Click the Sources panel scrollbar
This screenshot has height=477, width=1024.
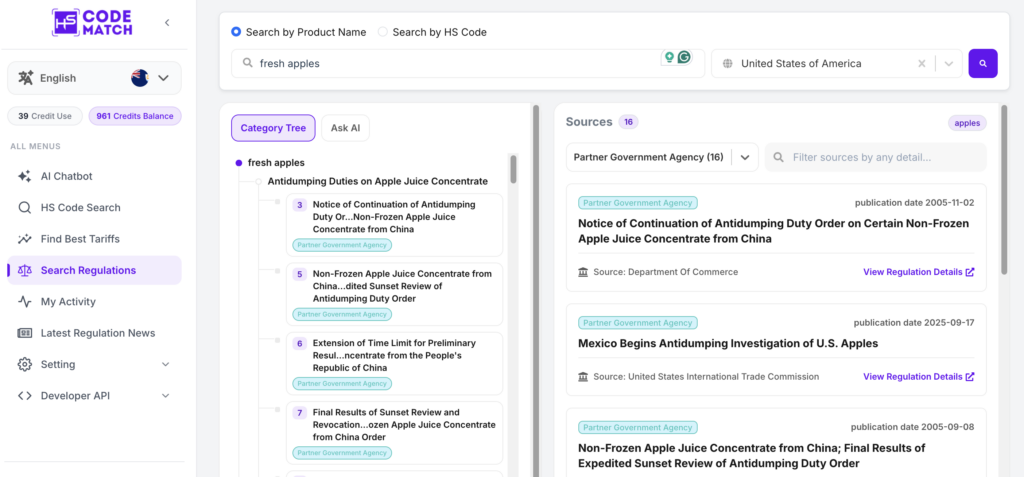click(1005, 189)
